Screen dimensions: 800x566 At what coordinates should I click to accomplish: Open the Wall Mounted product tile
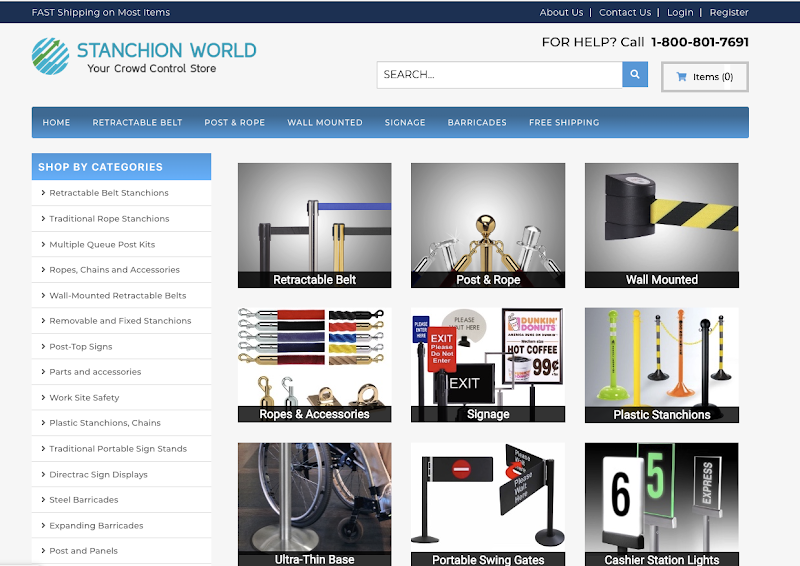(662, 225)
